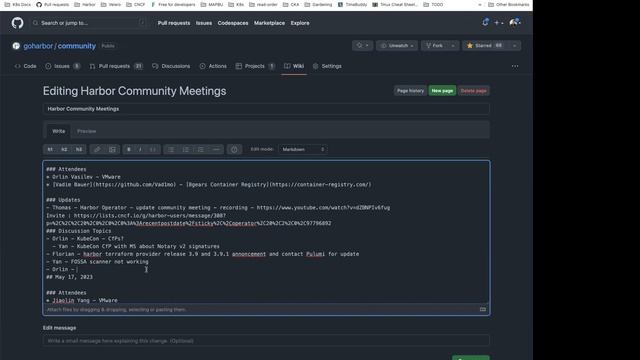Open the Gardening bookmark folder
This screenshot has height=360, width=640.
tap(318, 4)
